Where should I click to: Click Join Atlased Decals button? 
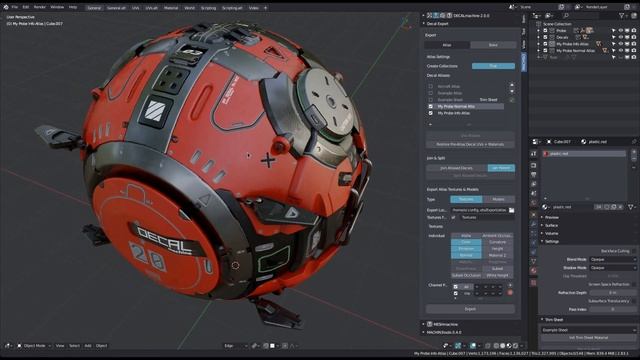(x=457, y=168)
